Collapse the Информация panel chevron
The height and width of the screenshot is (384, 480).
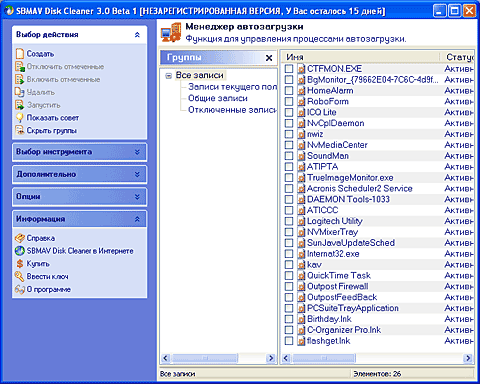(137, 219)
